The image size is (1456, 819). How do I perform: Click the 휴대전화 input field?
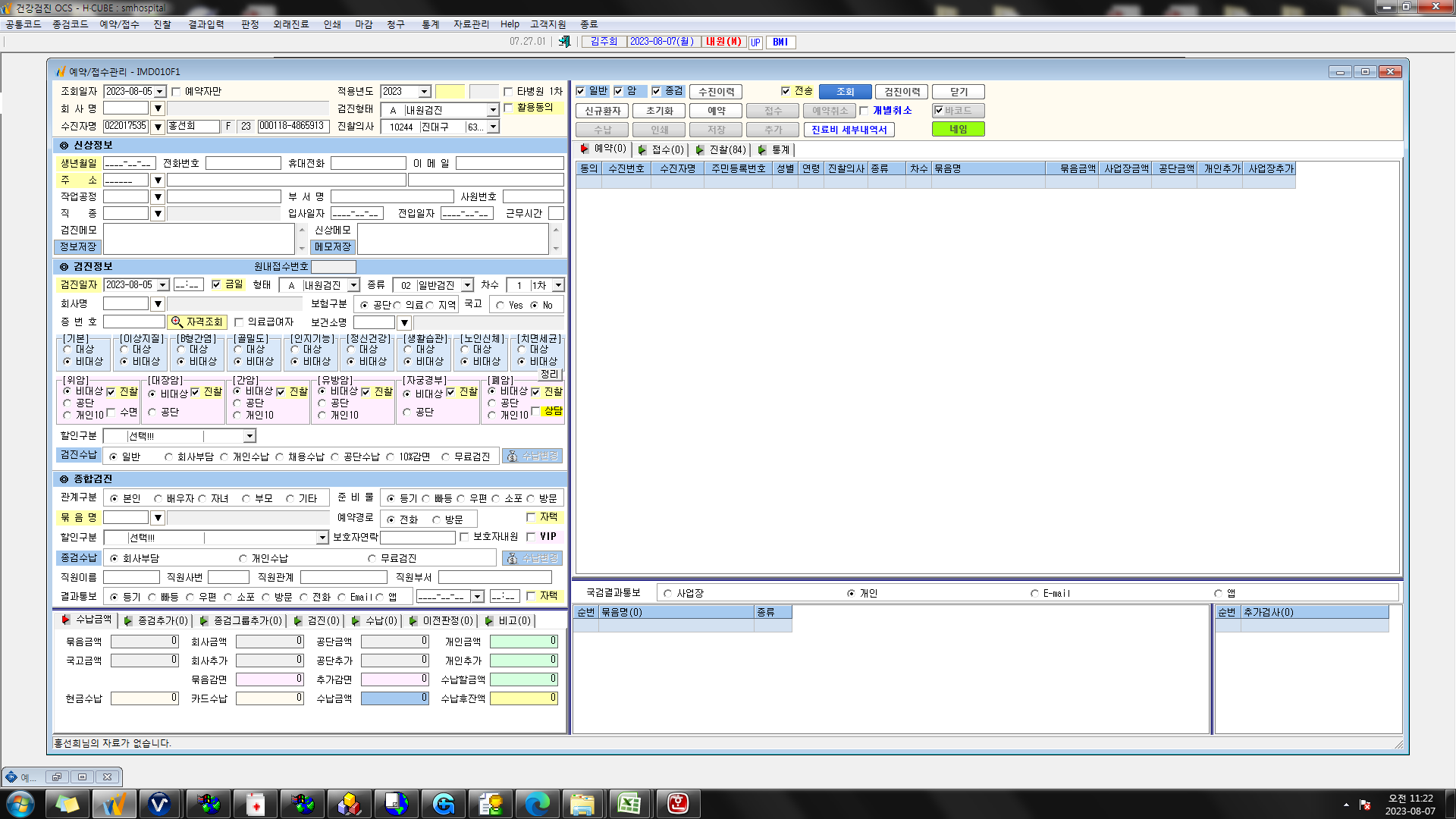[369, 163]
